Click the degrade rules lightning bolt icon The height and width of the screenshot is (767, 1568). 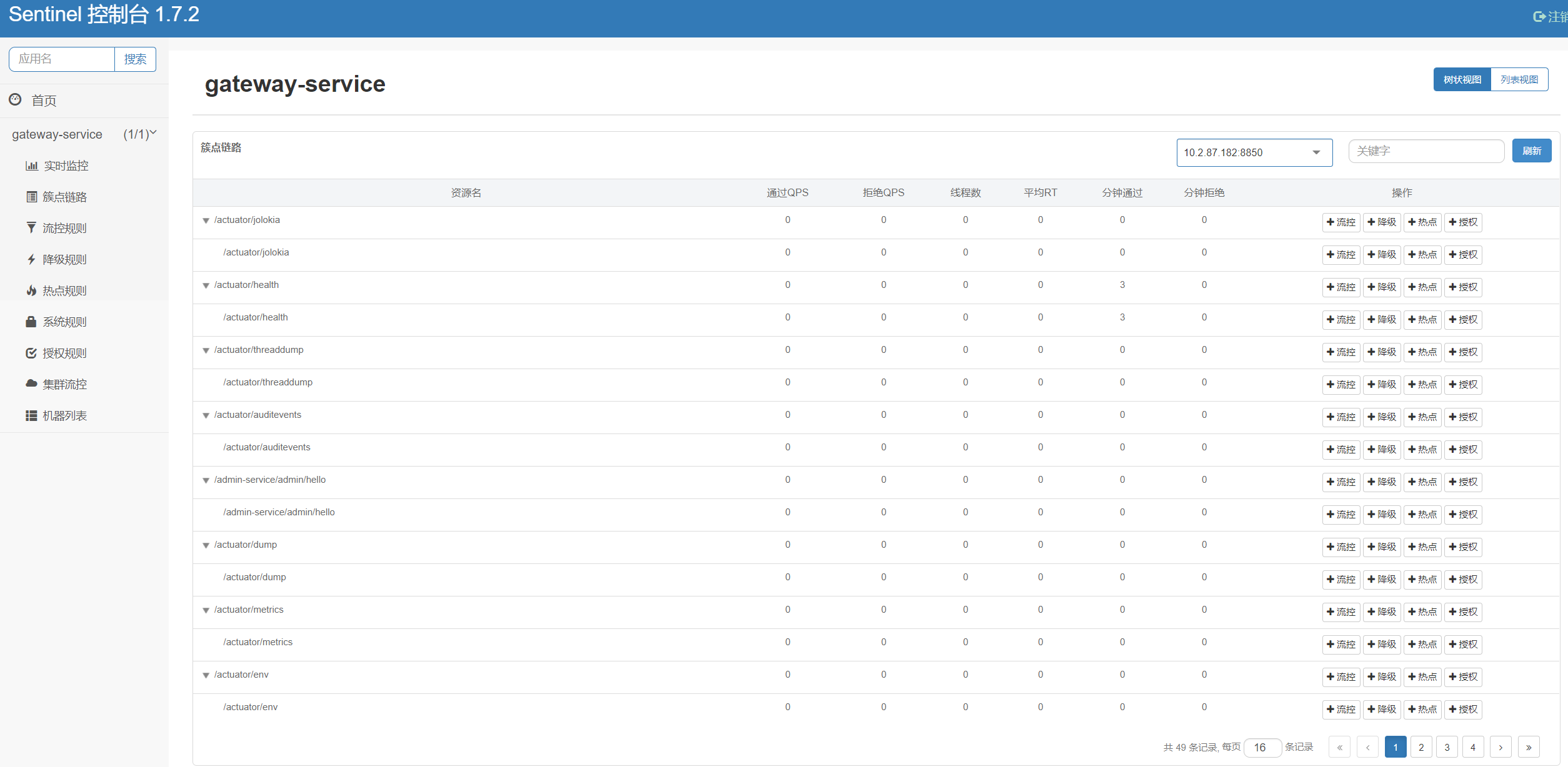pyautogui.click(x=31, y=259)
